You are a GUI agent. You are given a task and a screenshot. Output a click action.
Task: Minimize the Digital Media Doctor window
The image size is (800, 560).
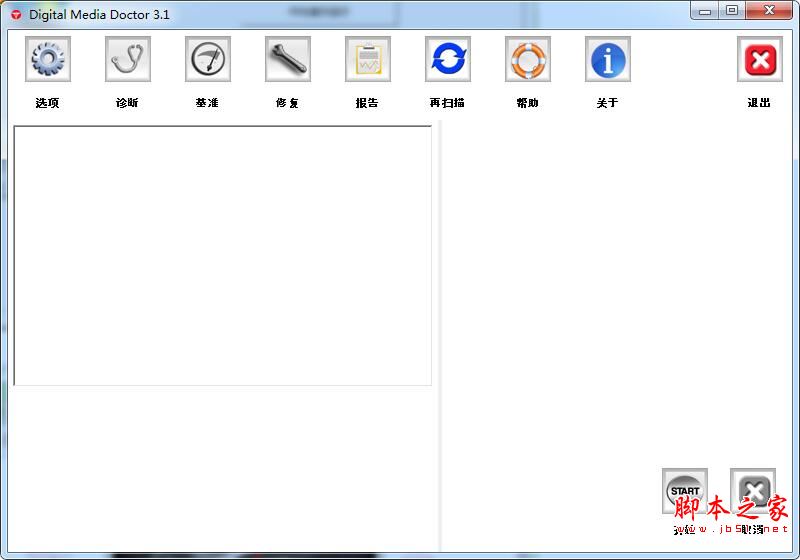pyautogui.click(x=705, y=11)
